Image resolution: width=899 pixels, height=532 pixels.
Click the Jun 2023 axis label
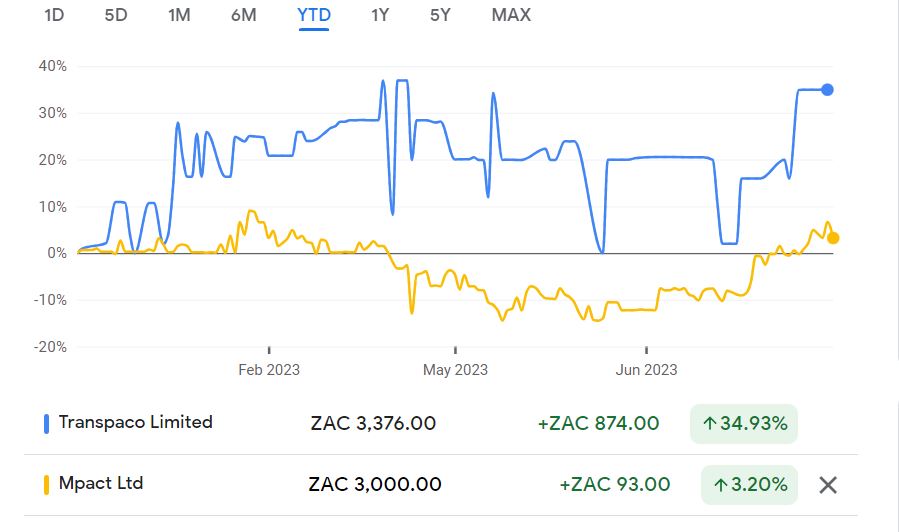[646, 370]
